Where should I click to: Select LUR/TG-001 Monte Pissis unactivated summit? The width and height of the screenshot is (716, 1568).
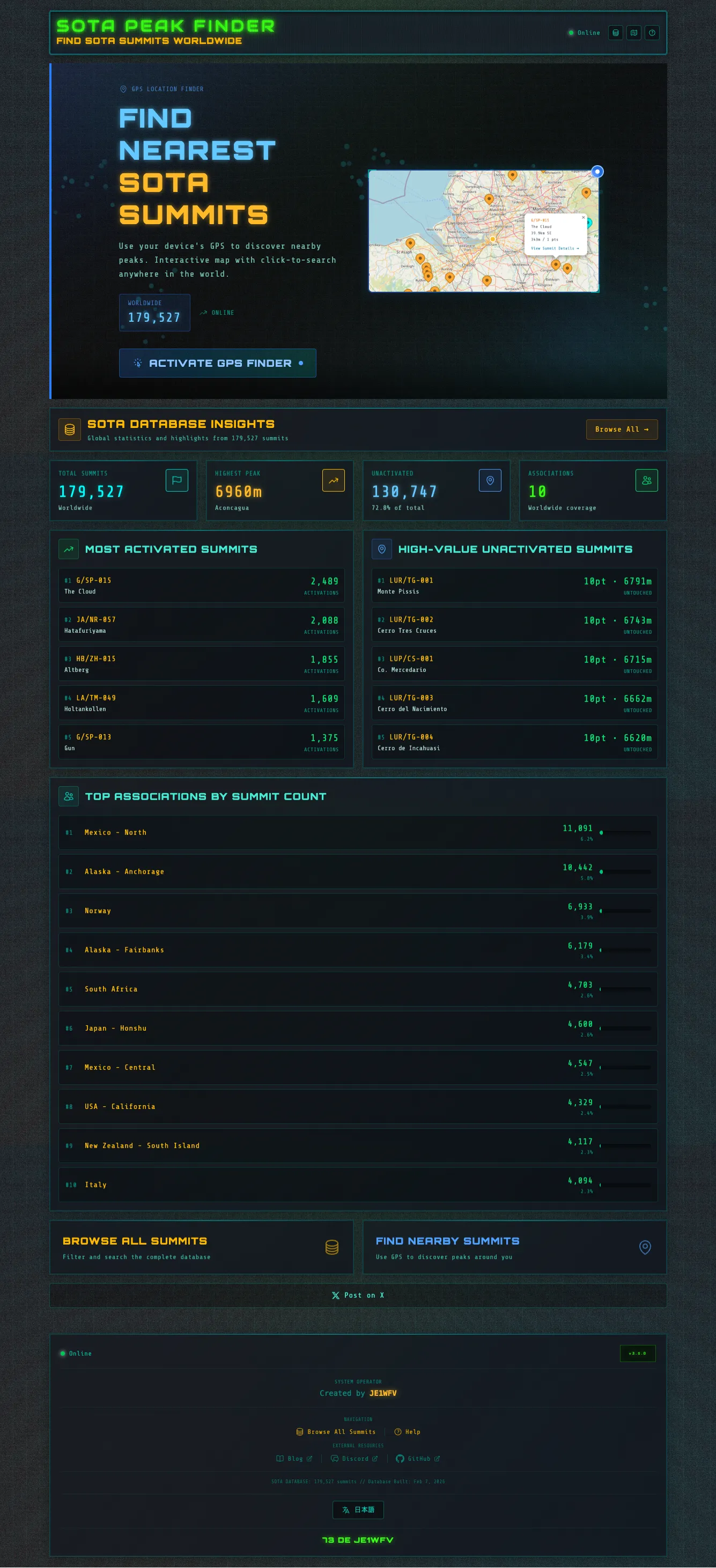click(514, 586)
